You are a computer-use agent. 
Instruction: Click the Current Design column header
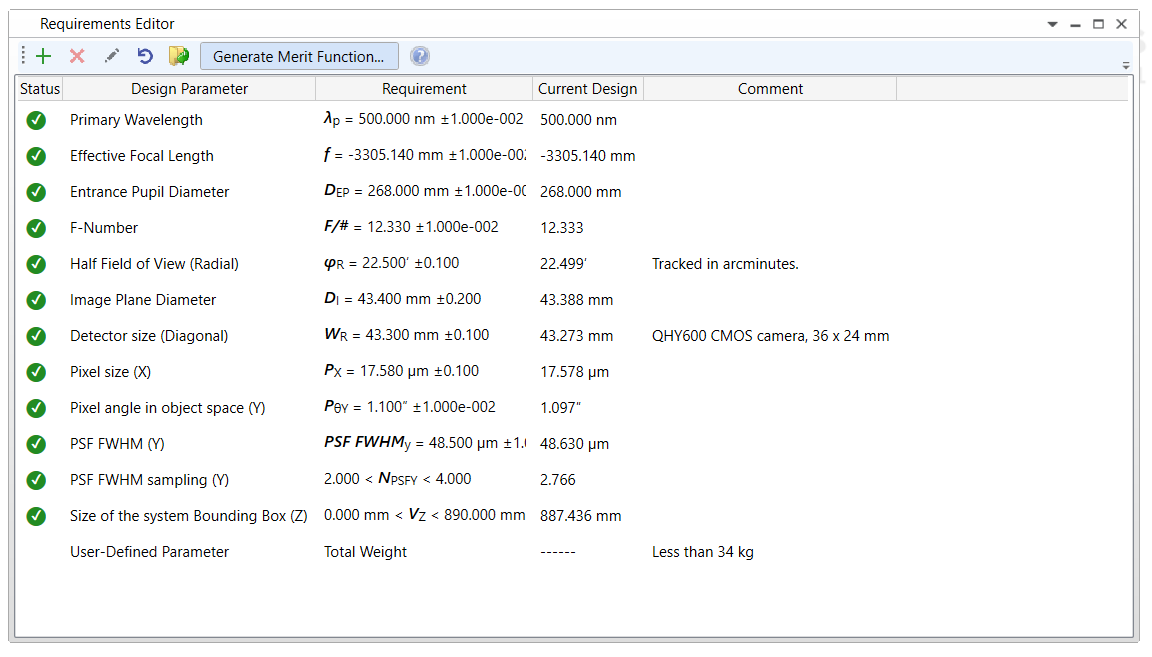(588, 89)
